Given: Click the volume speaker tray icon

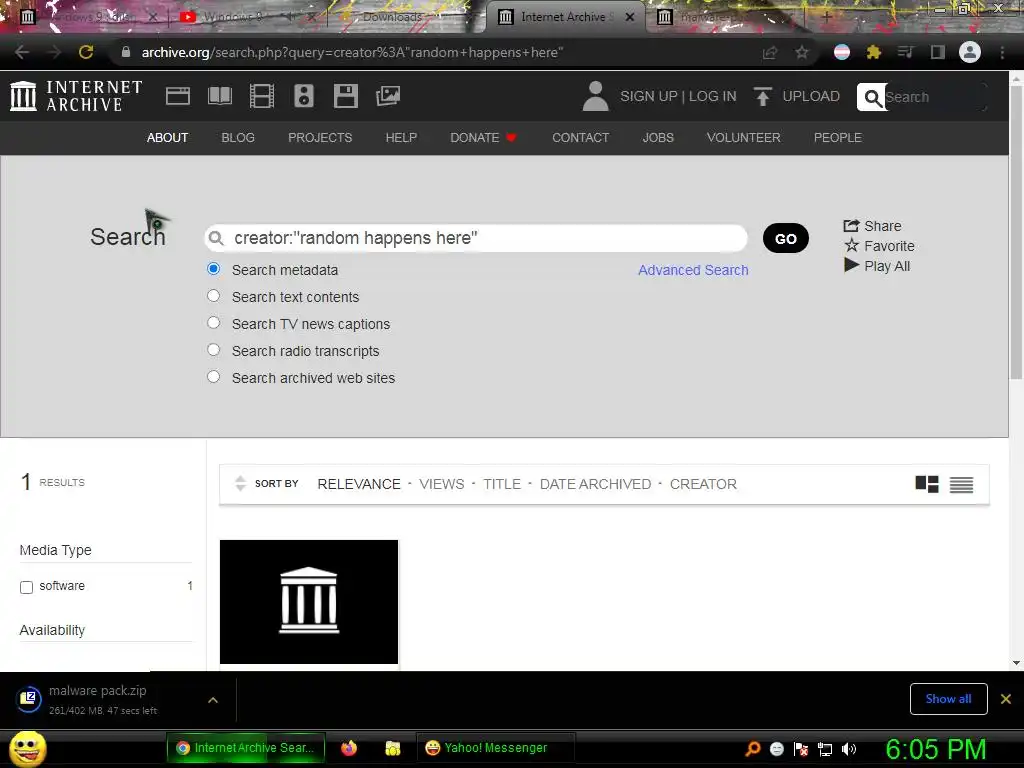Looking at the screenshot, I should pyautogui.click(x=848, y=749).
